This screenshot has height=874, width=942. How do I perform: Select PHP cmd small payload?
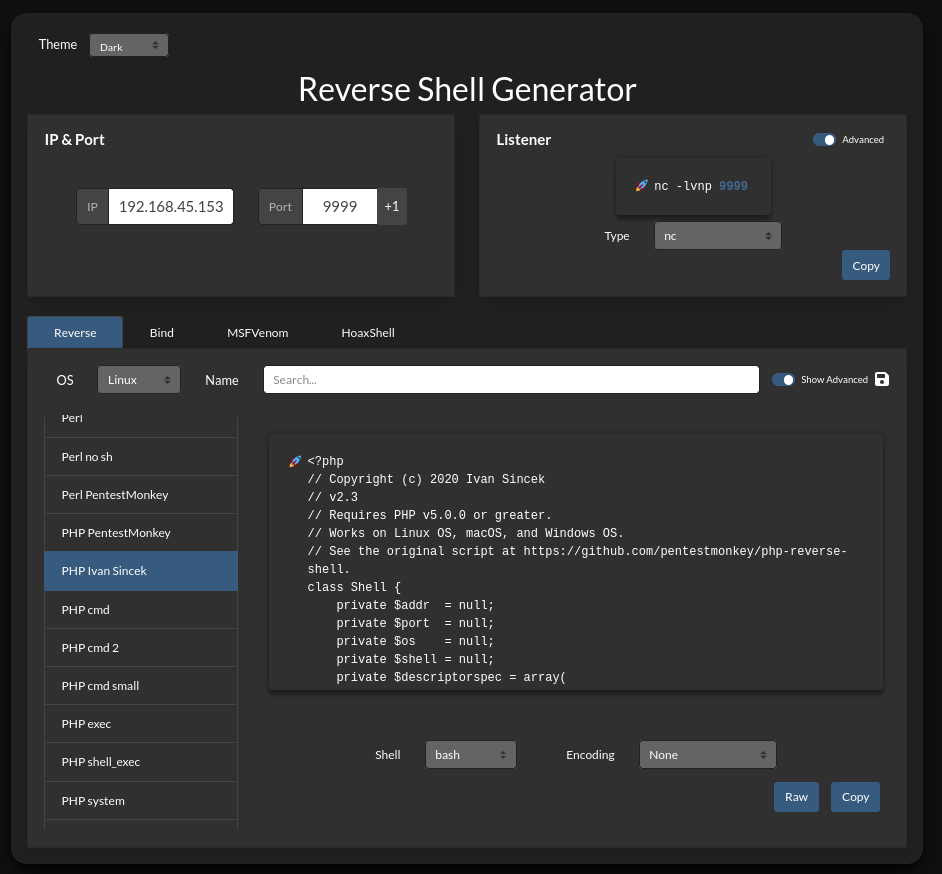141,685
